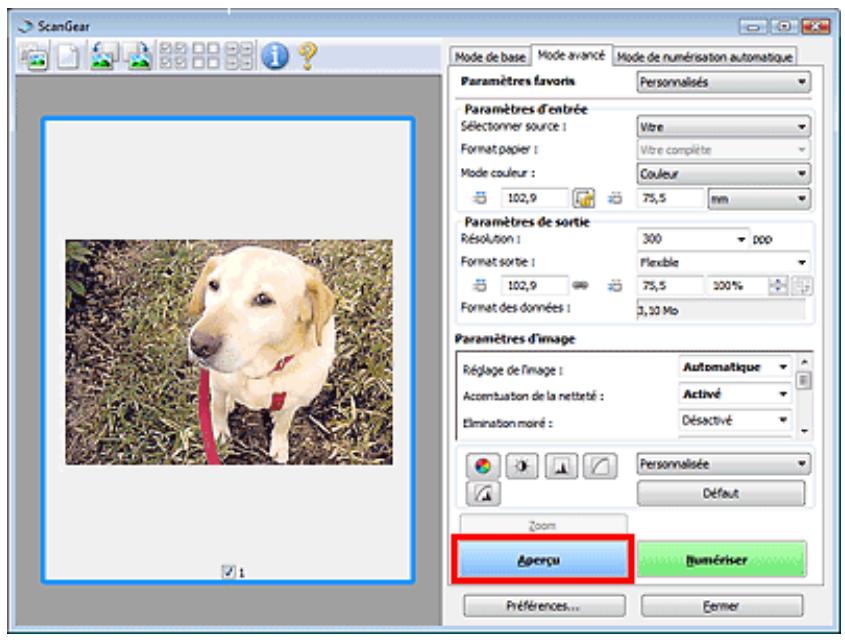Click the Format papier disabled dropdown
This screenshot has width=845, height=640.
724,150
